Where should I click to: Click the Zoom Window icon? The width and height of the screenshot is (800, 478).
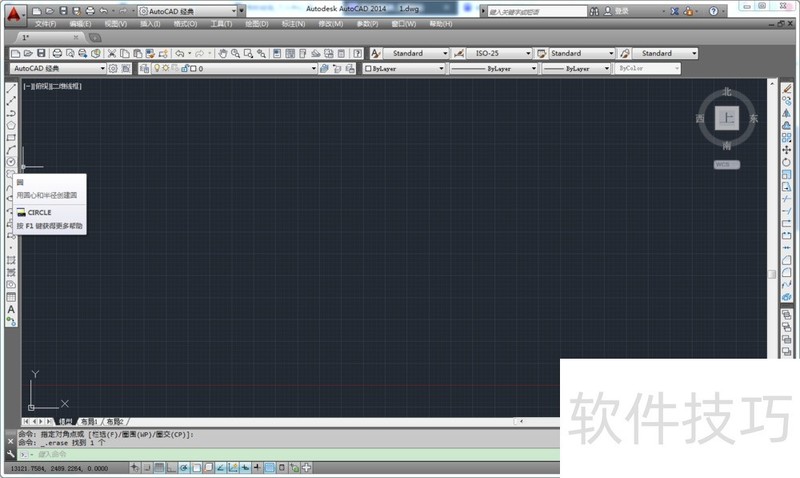click(x=248, y=53)
